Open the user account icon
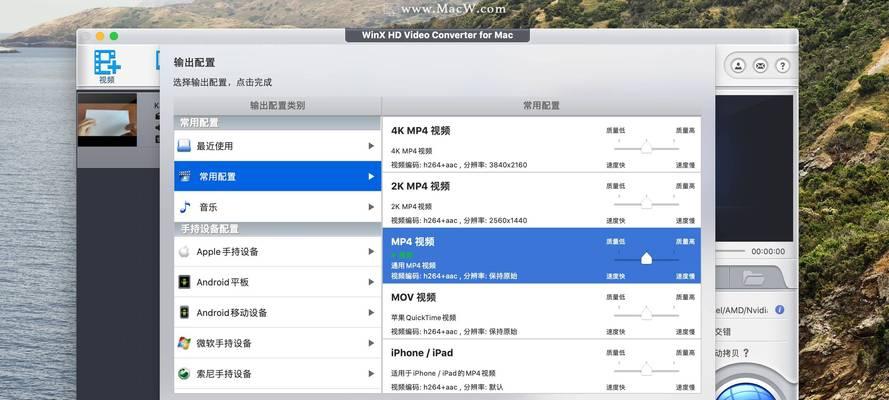The image size is (889, 400). tap(738, 66)
